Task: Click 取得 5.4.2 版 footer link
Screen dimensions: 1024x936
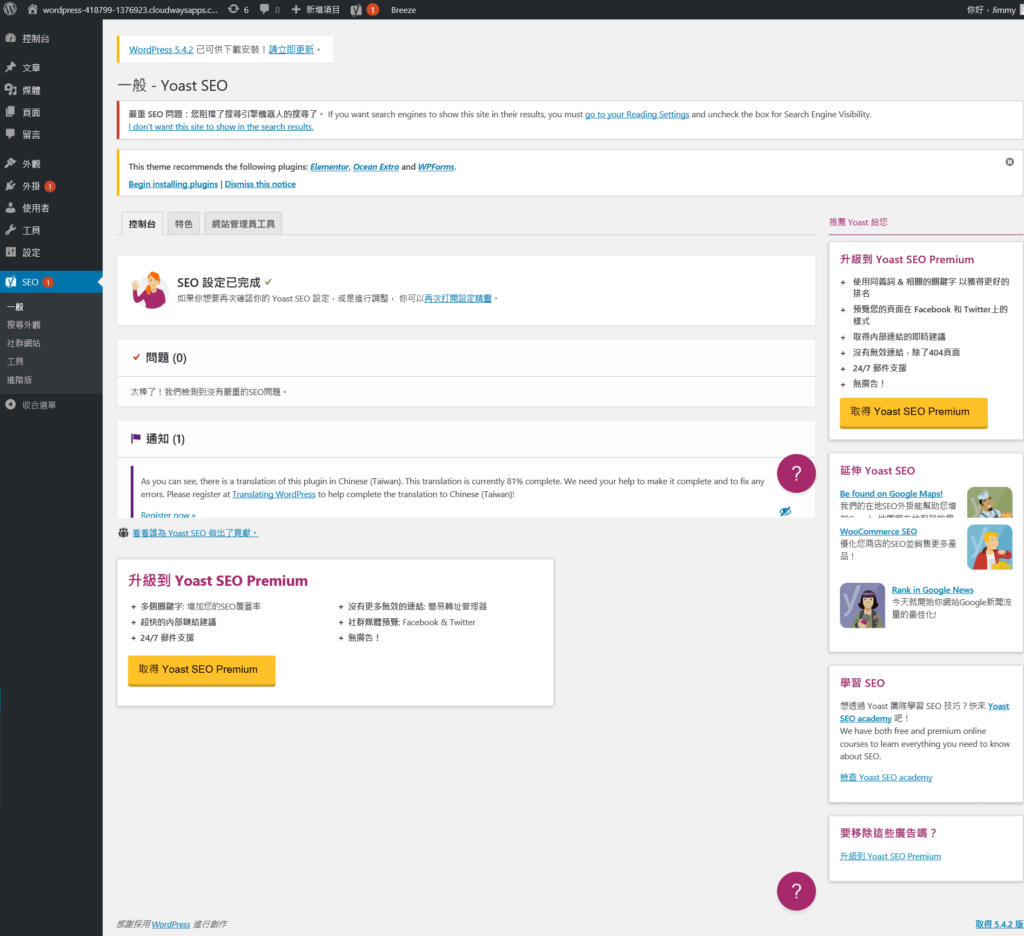Action: [999, 924]
